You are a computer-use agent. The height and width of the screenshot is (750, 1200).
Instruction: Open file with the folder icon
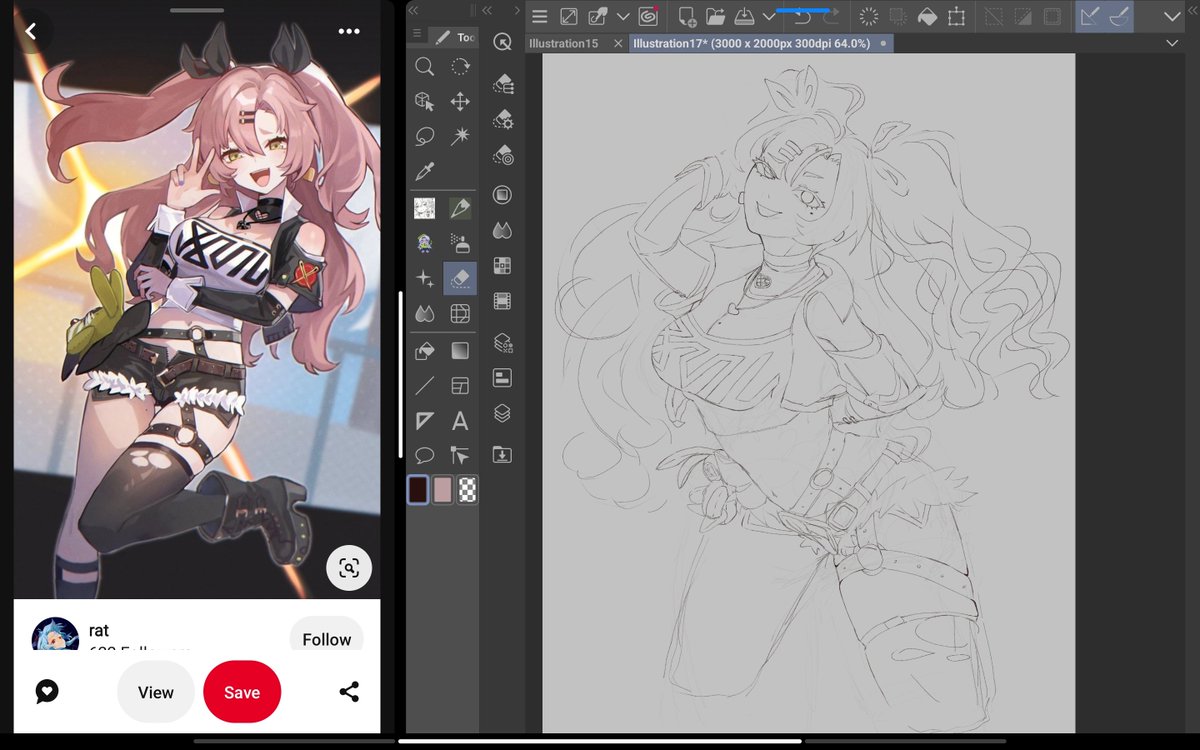(x=715, y=16)
